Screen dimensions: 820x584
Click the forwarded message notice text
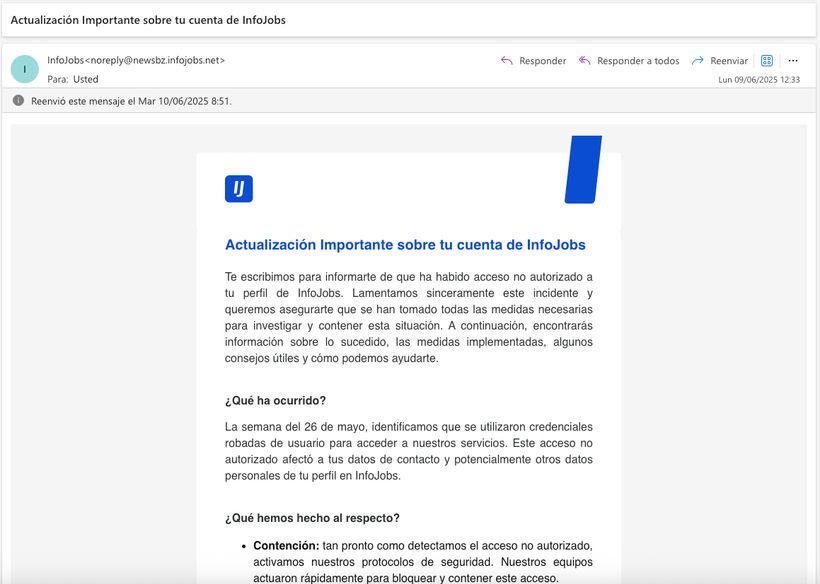[x=131, y=101]
